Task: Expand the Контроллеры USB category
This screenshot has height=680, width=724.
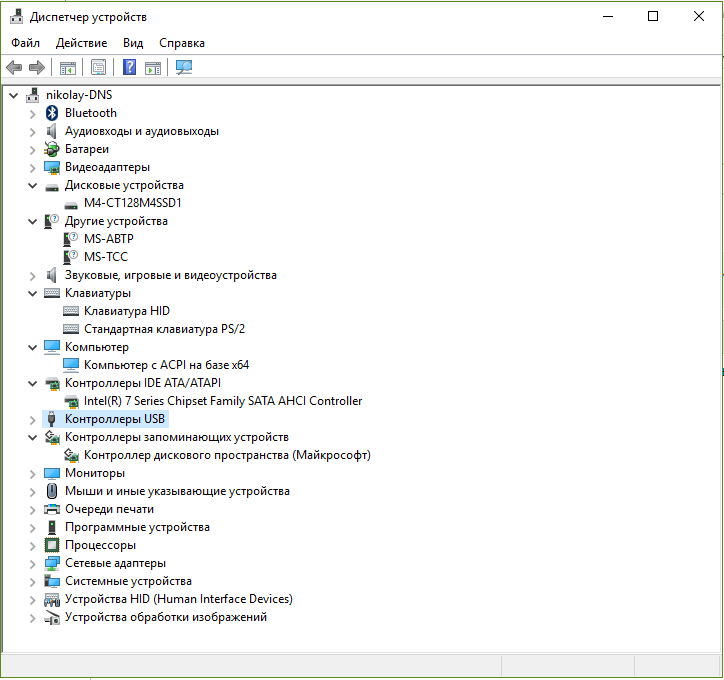Action: [32, 420]
